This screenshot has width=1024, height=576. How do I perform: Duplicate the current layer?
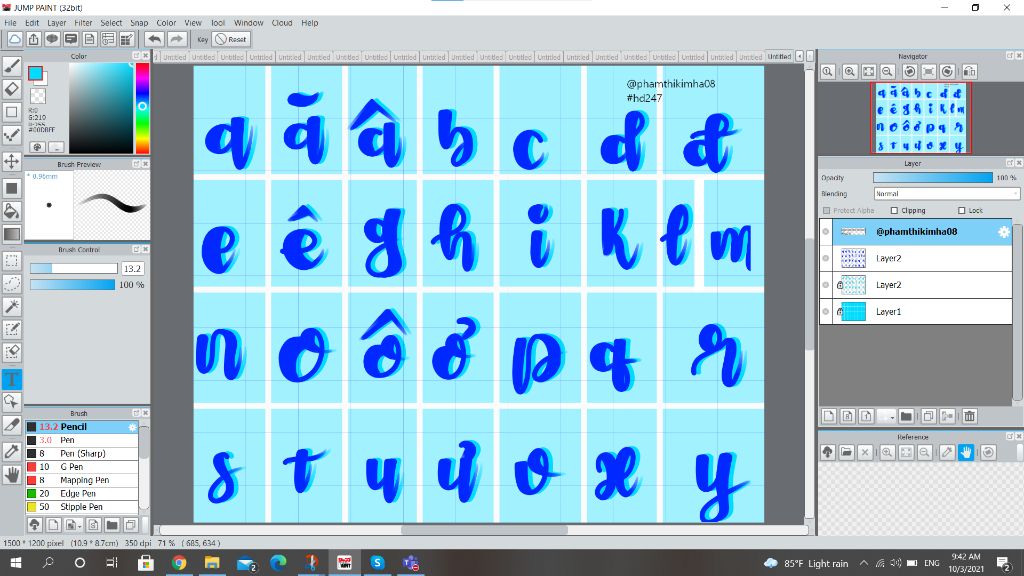tap(928, 416)
